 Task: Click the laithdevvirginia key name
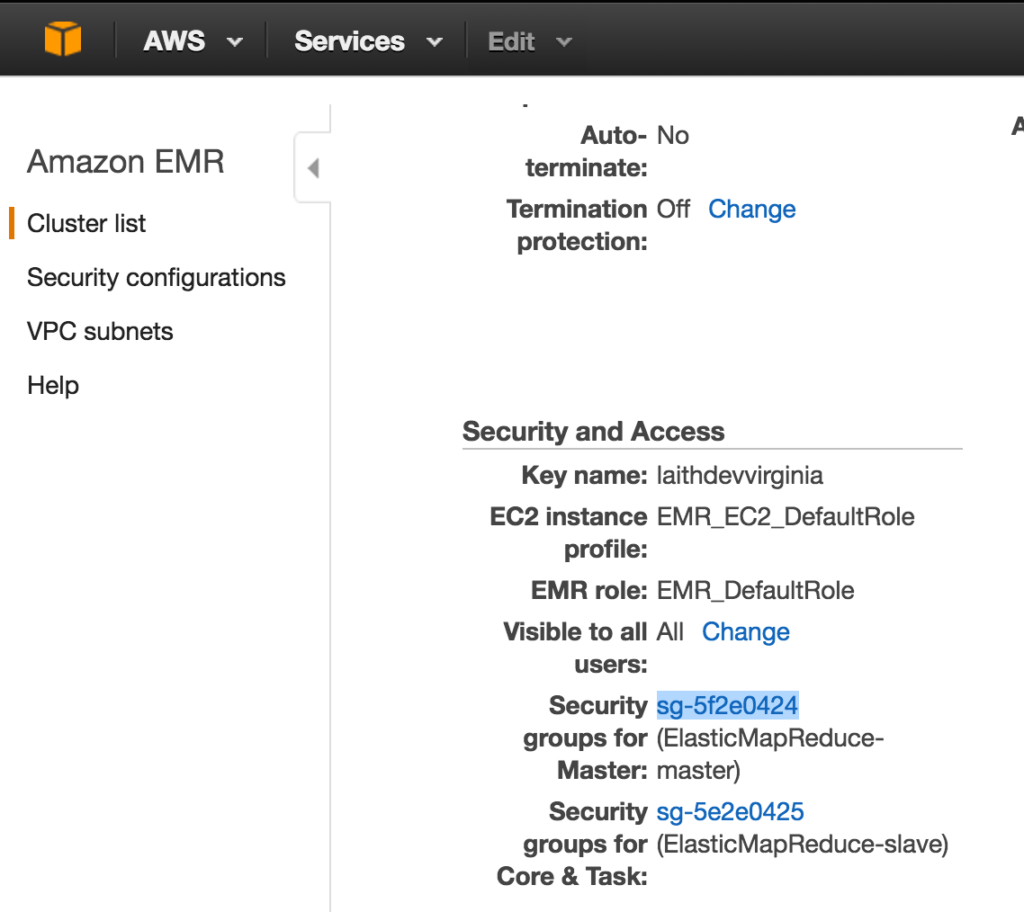click(739, 475)
